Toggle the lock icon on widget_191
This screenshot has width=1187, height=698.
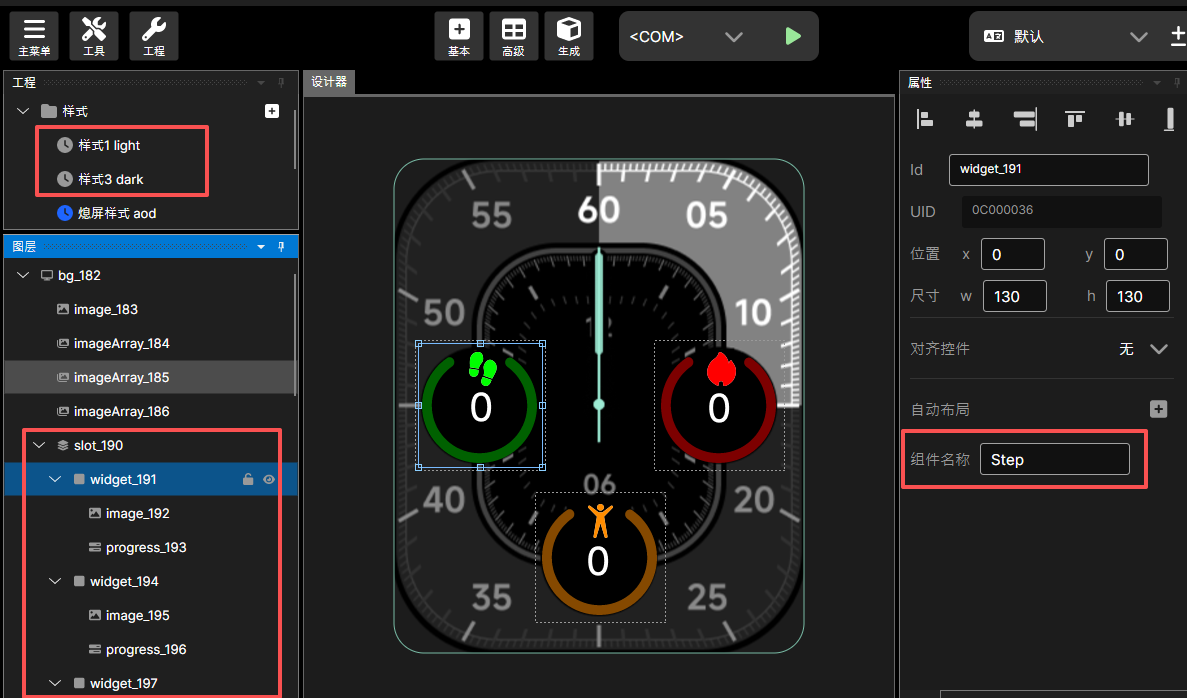point(248,480)
